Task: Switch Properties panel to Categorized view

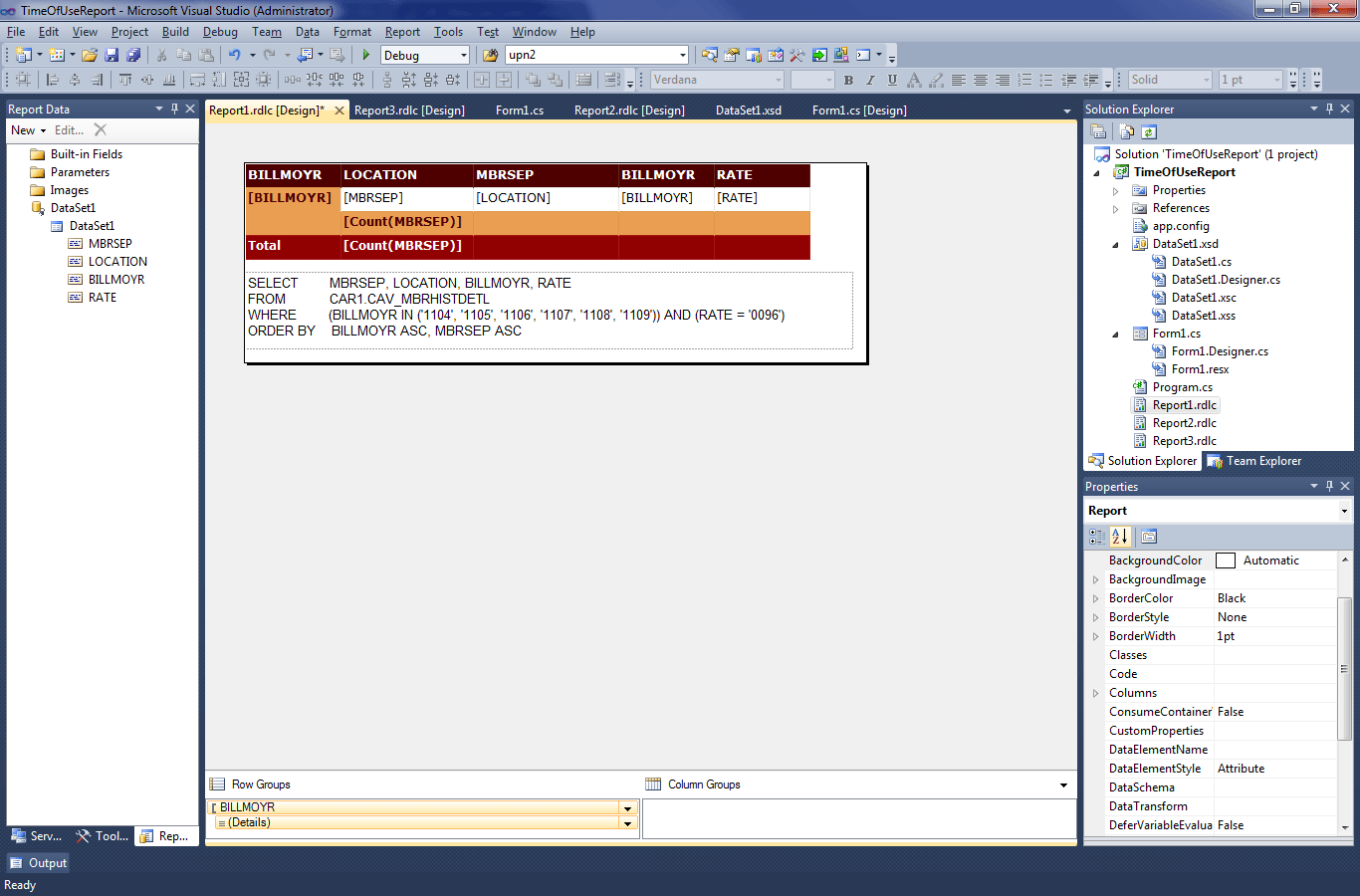Action: click(x=1097, y=537)
